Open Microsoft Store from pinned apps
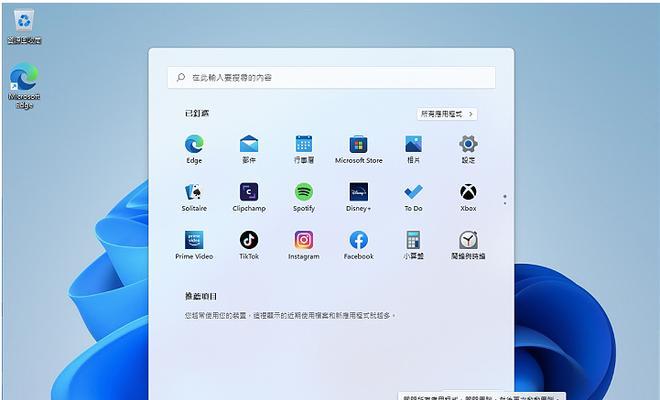The image size is (660, 400). tap(359, 149)
